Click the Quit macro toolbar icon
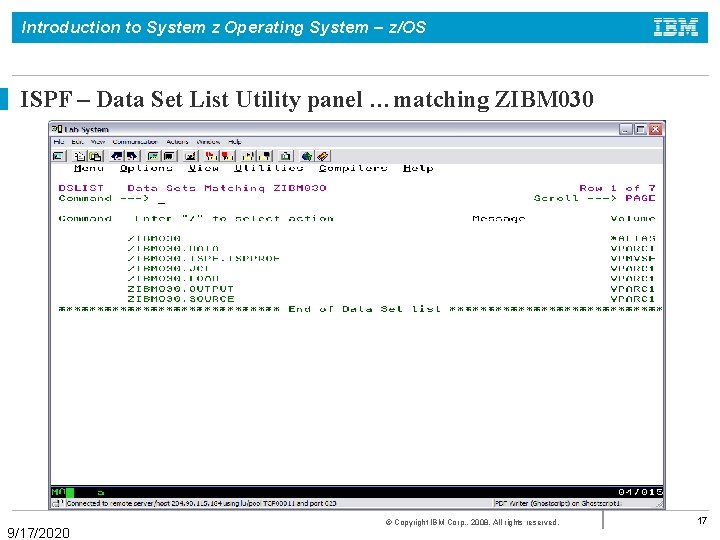 [x=265, y=156]
